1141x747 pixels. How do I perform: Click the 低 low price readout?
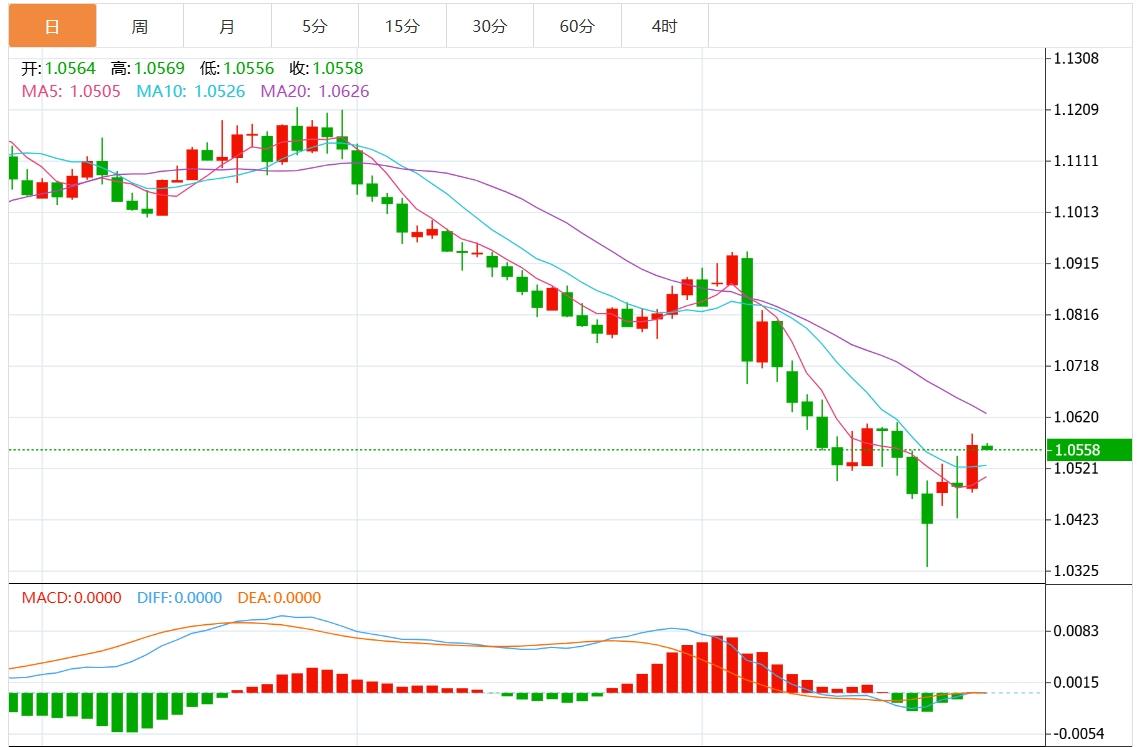pos(236,69)
